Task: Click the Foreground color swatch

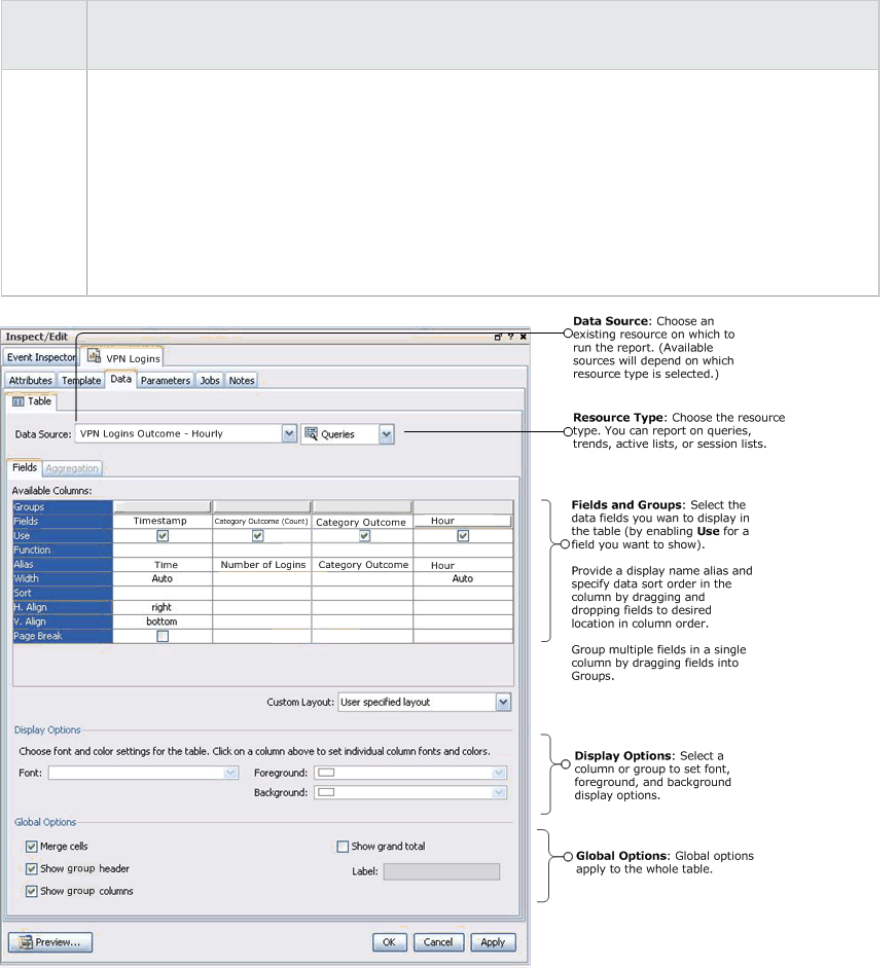Action: [x=326, y=772]
